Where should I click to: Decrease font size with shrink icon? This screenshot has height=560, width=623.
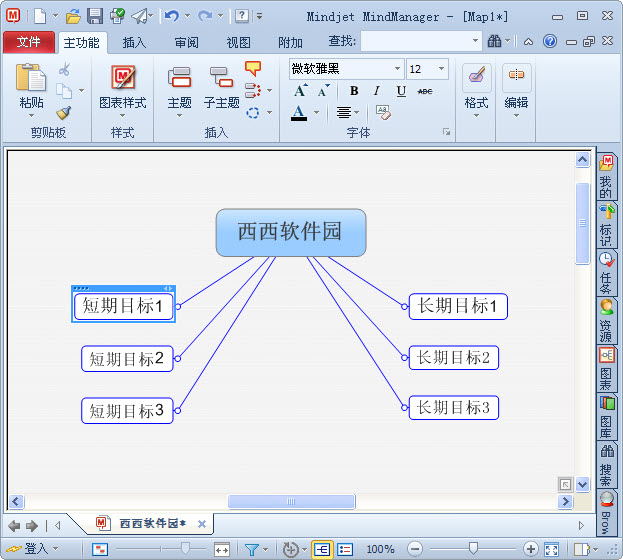324,91
